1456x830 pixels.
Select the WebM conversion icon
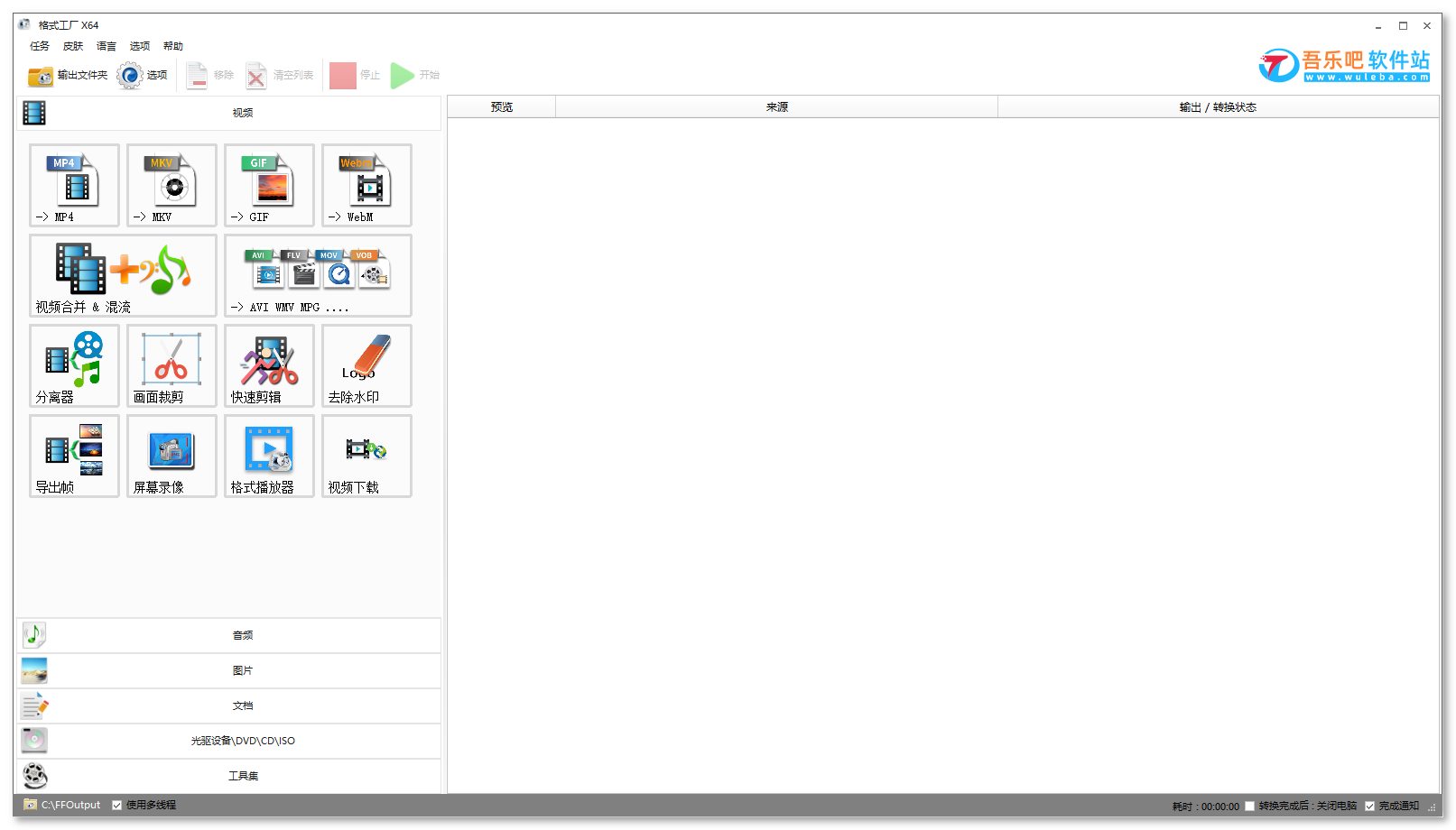[366, 185]
